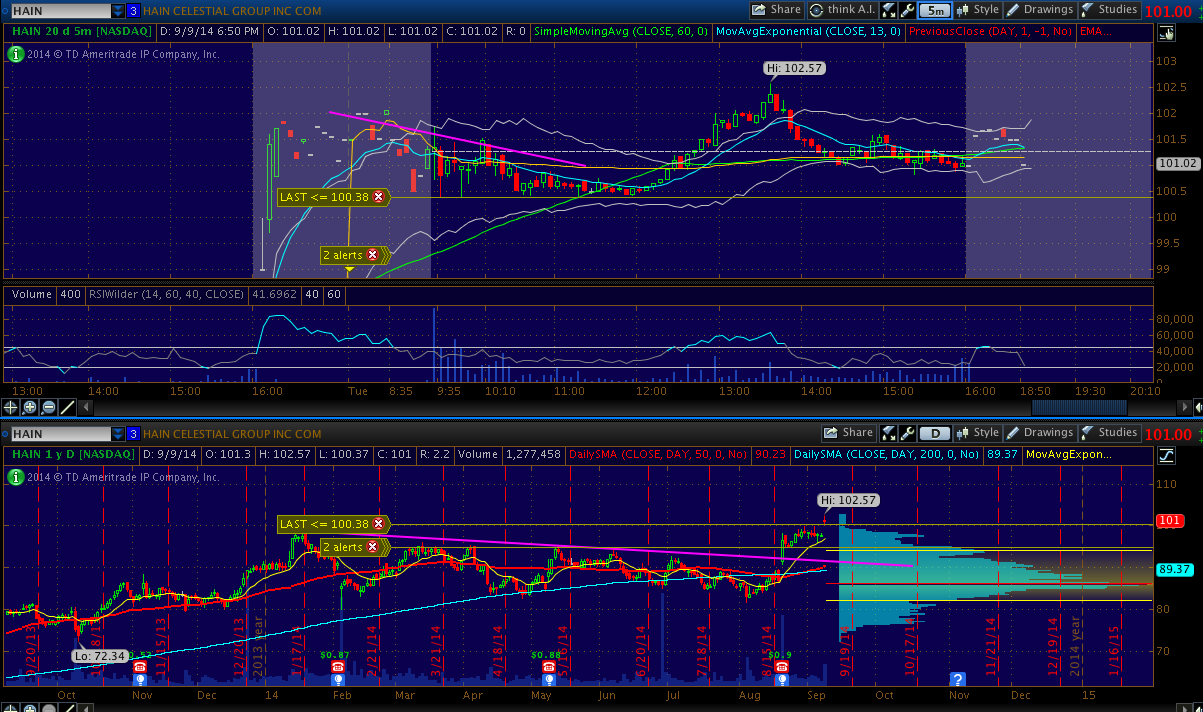Zoom out with the magnifier minus icon
The width and height of the screenshot is (1203, 712).
click(48, 407)
